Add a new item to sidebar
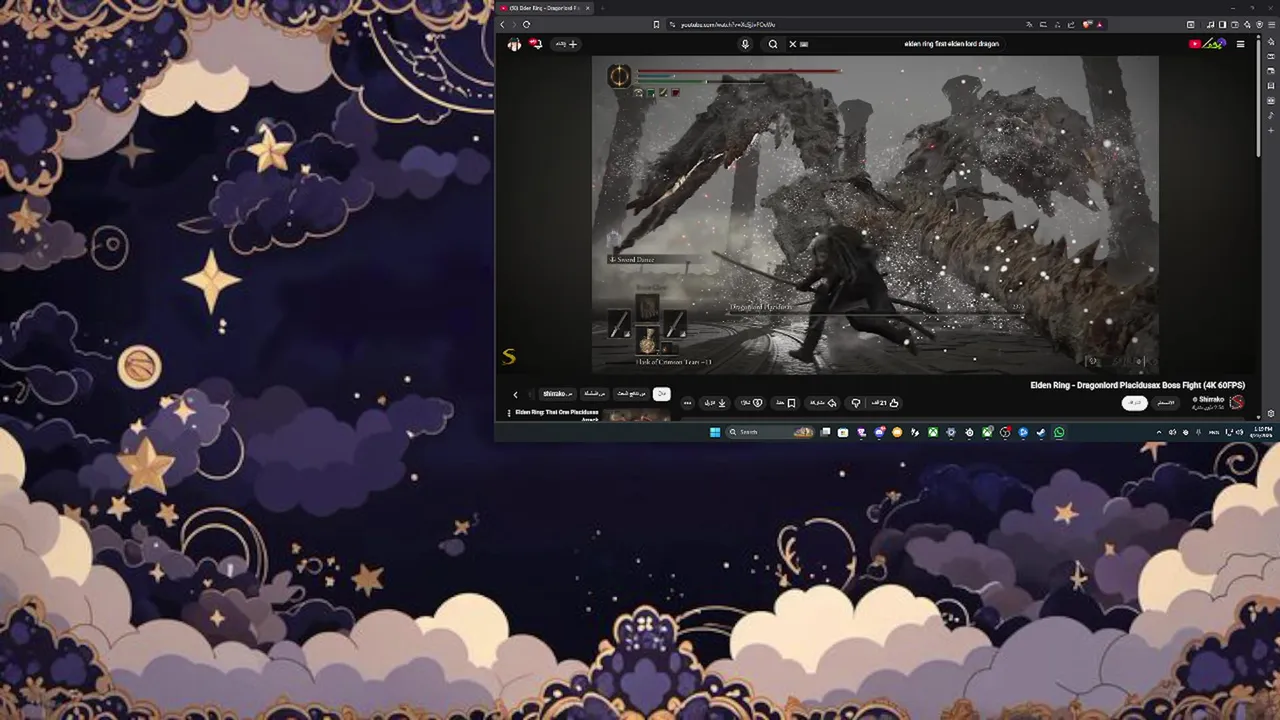The image size is (1280, 720). [x=1271, y=130]
